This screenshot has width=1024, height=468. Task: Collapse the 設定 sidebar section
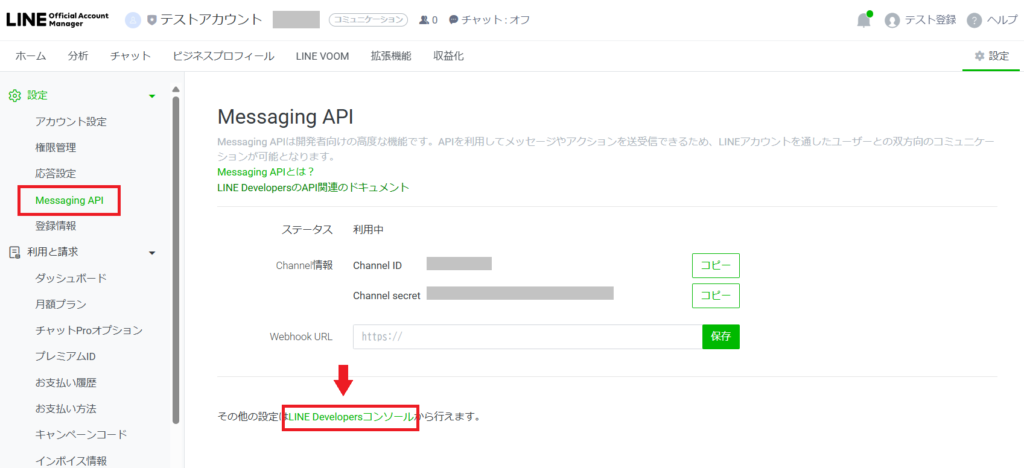pyautogui.click(x=152, y=96)
